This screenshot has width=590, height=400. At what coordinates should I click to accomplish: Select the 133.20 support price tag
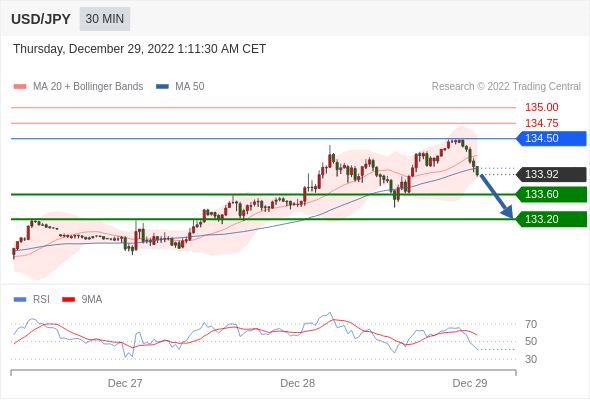click(x=551, y=219)
